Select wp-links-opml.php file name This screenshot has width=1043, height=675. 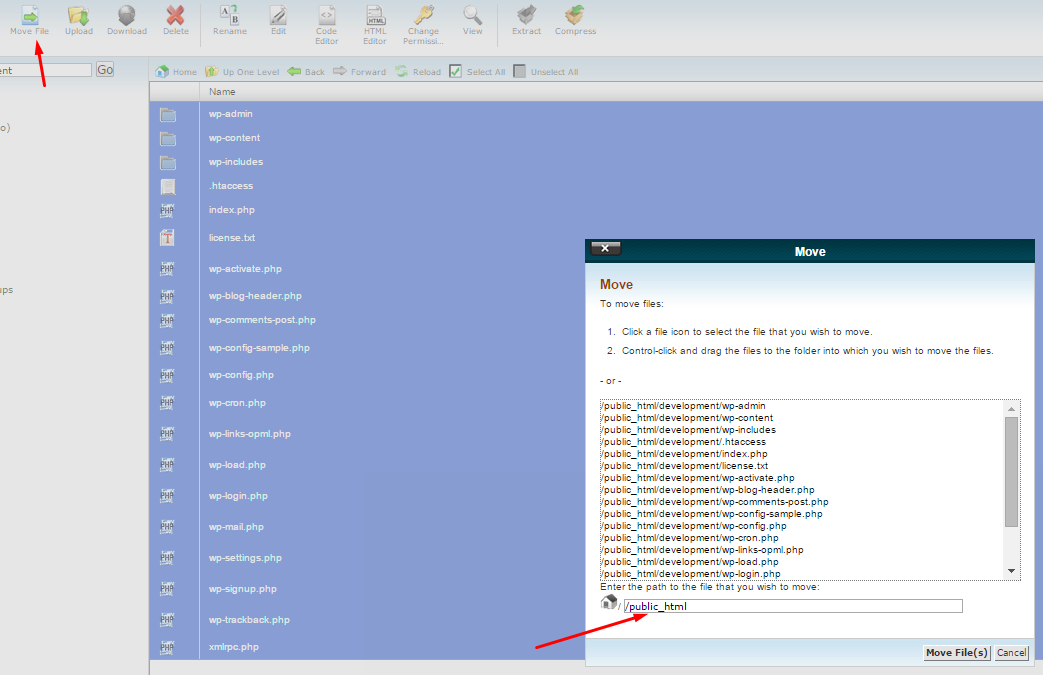[x=249, y=434]
